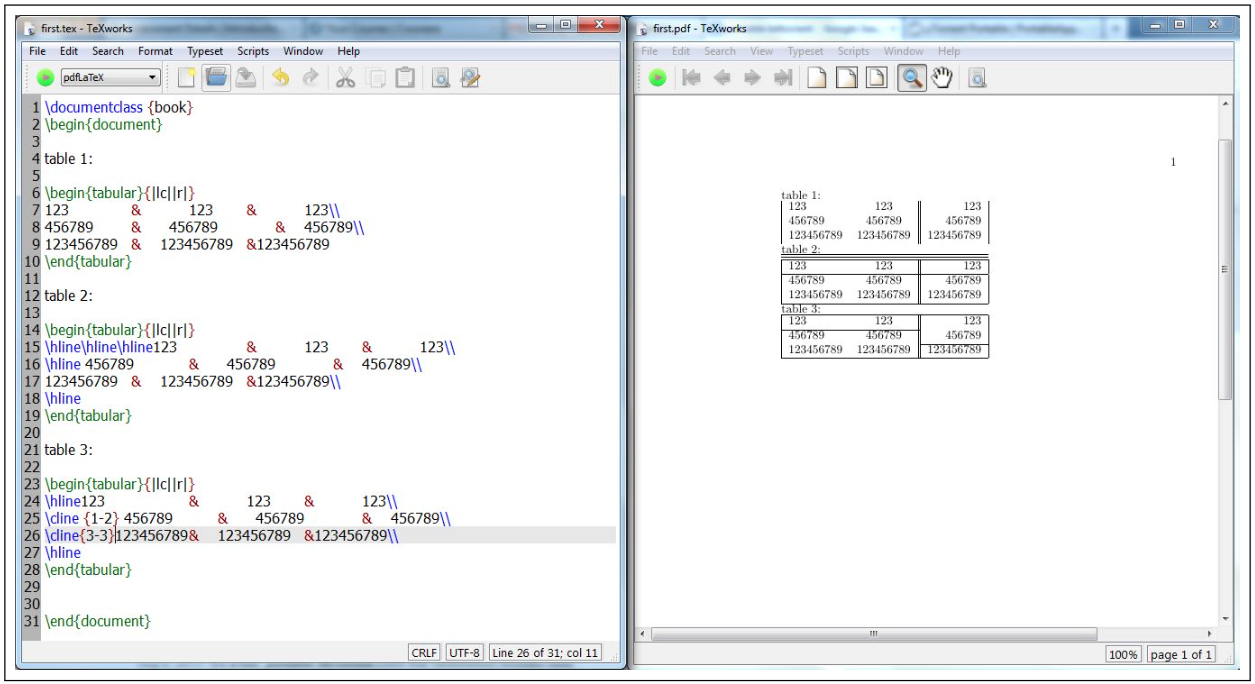Click the Next Page arrow in PDF toolbar
Viewport: 1255px width, 684px height.
tap(752, 77)
